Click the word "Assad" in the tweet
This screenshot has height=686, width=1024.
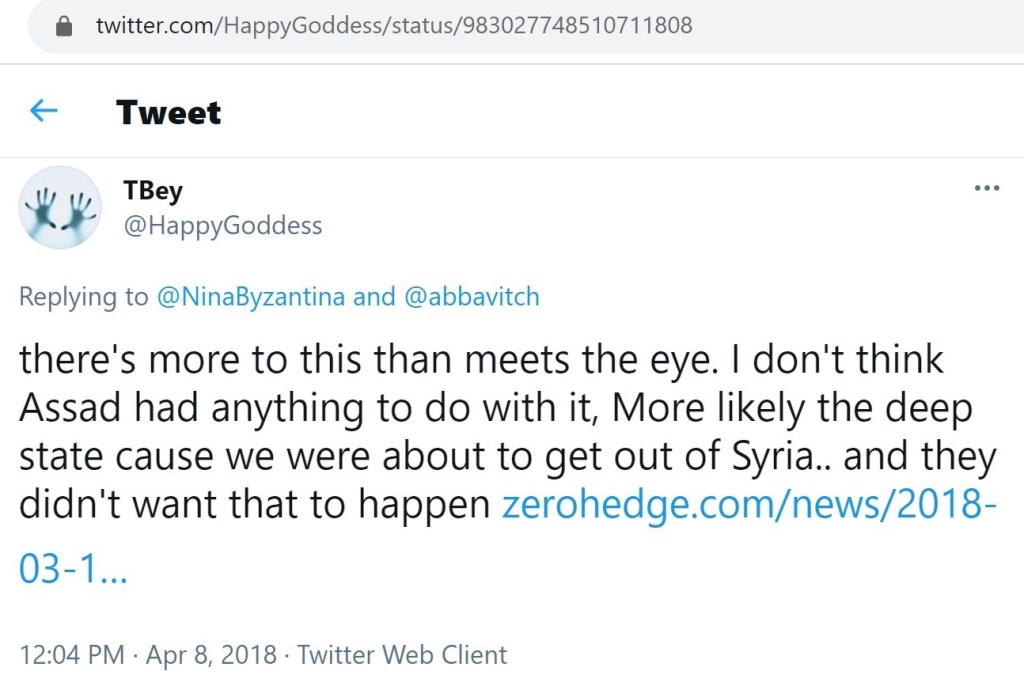(x=70, y=409)
